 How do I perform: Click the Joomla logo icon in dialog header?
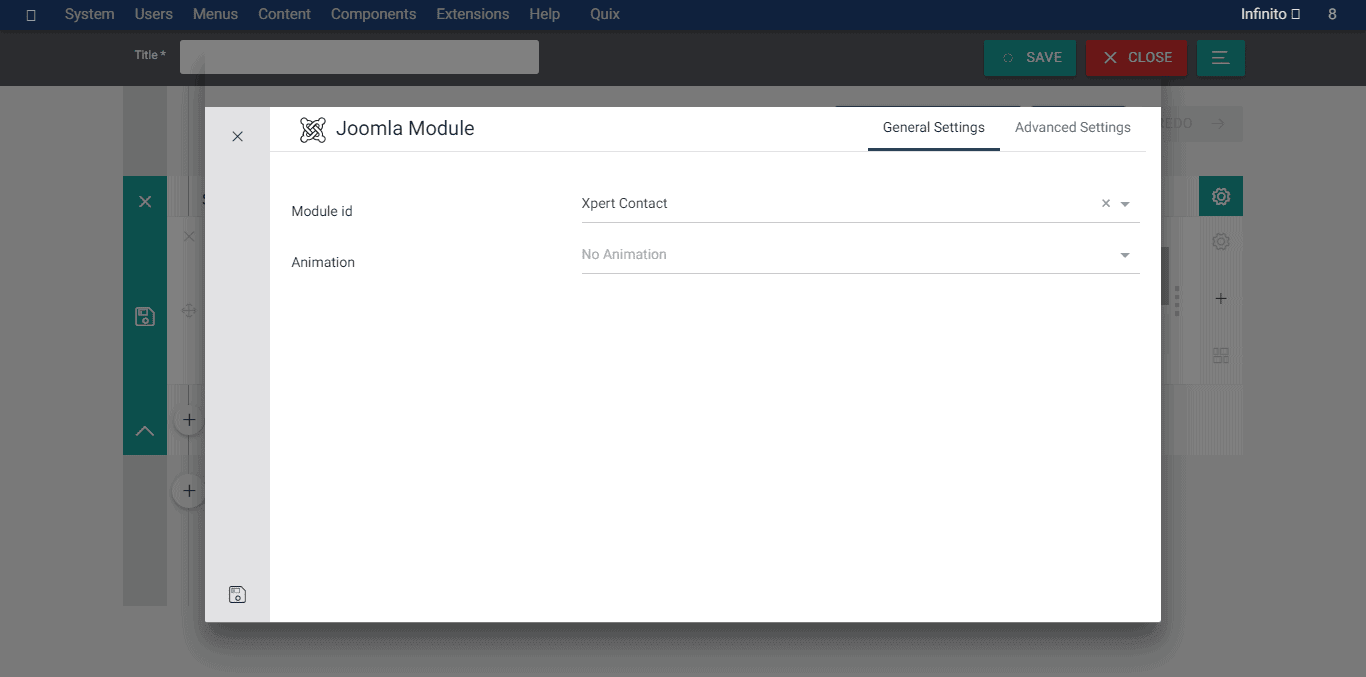[x=313, y=129]
